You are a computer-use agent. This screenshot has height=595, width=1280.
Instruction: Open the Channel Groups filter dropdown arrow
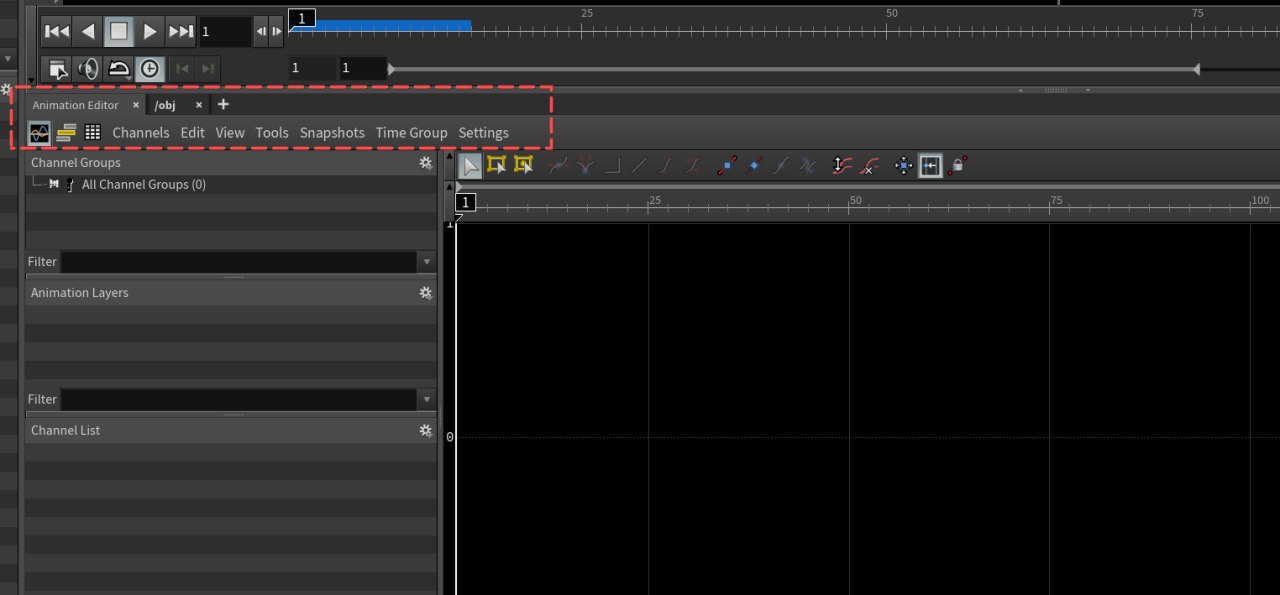click(427, 262)
